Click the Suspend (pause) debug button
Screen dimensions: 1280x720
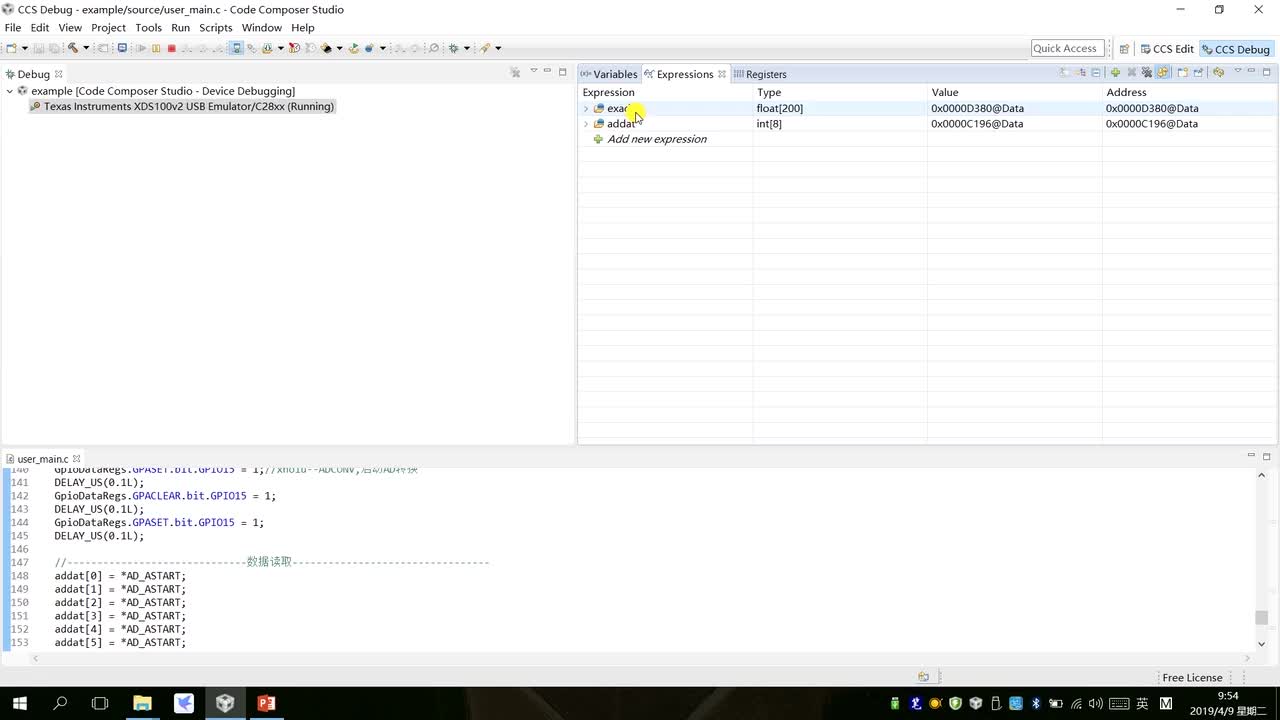[x=156, y=48]
